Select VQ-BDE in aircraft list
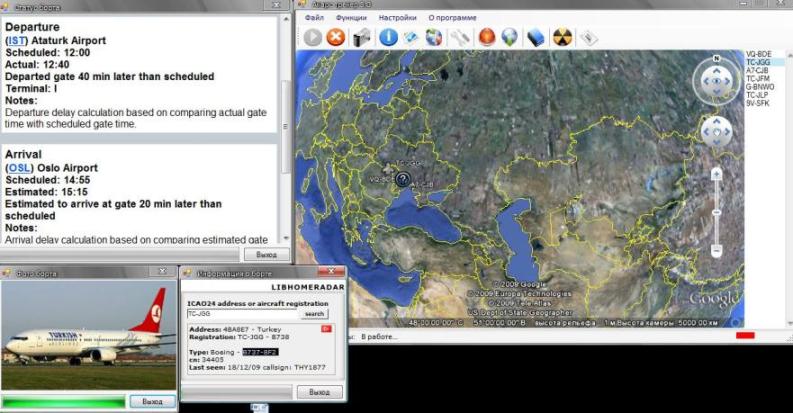The width and height of the screenshot is (793, 413). click(759, 54)
